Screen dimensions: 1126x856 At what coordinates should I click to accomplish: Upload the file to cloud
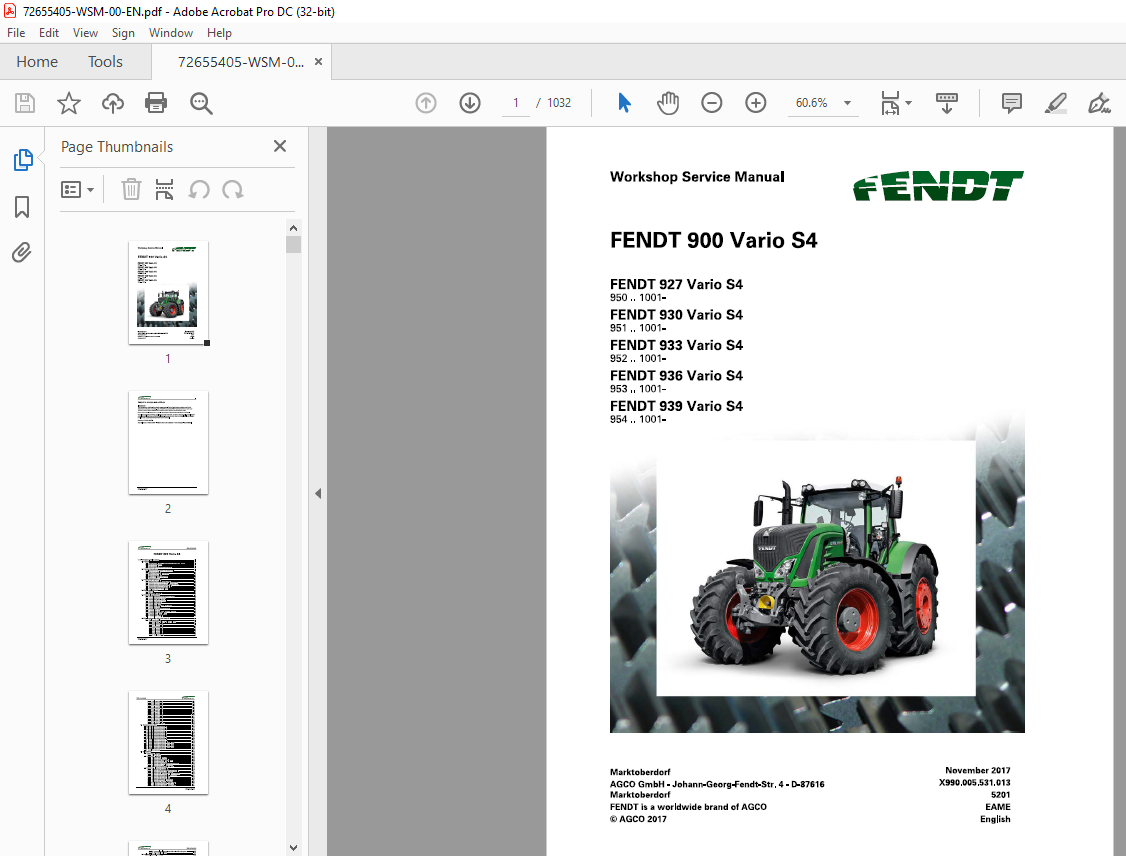[113, 103]
